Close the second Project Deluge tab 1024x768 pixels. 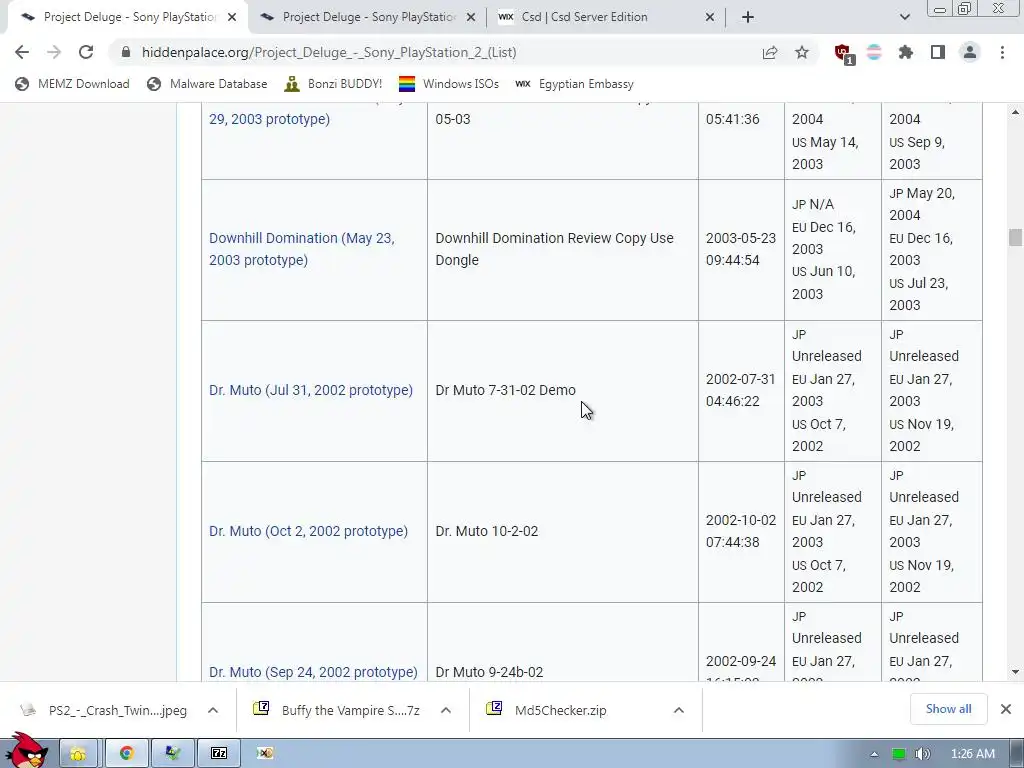(x=471, y=18)
